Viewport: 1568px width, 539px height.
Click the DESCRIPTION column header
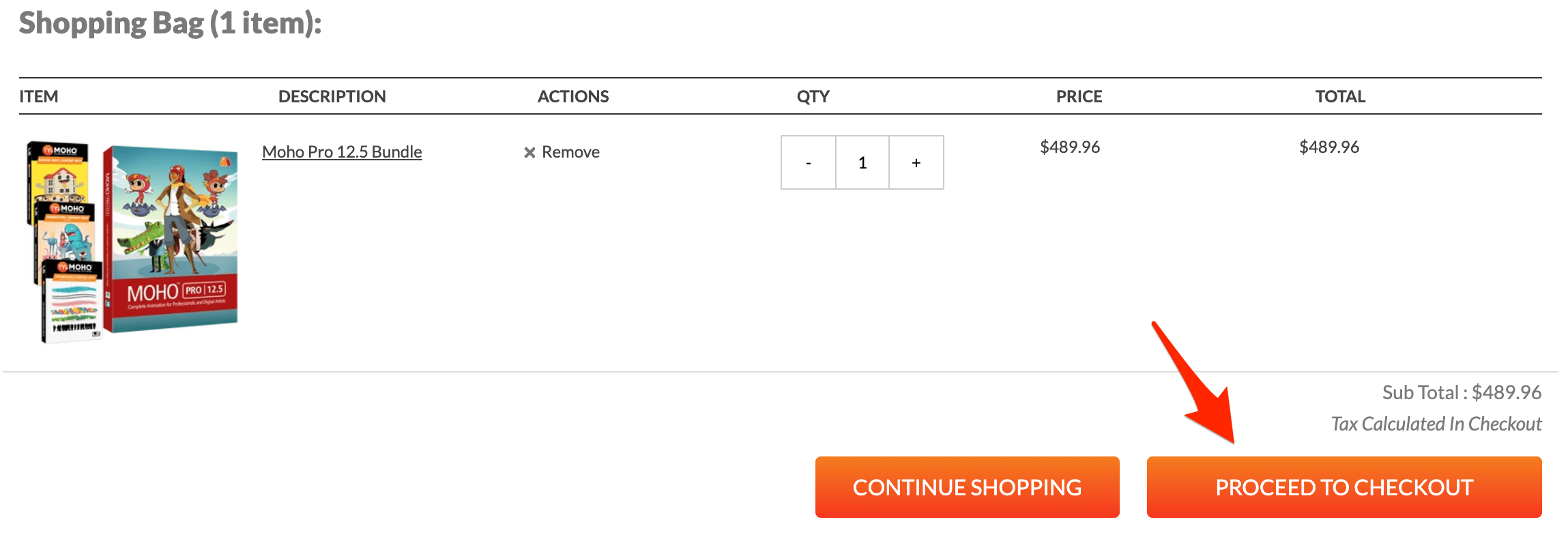click(332, 96)
